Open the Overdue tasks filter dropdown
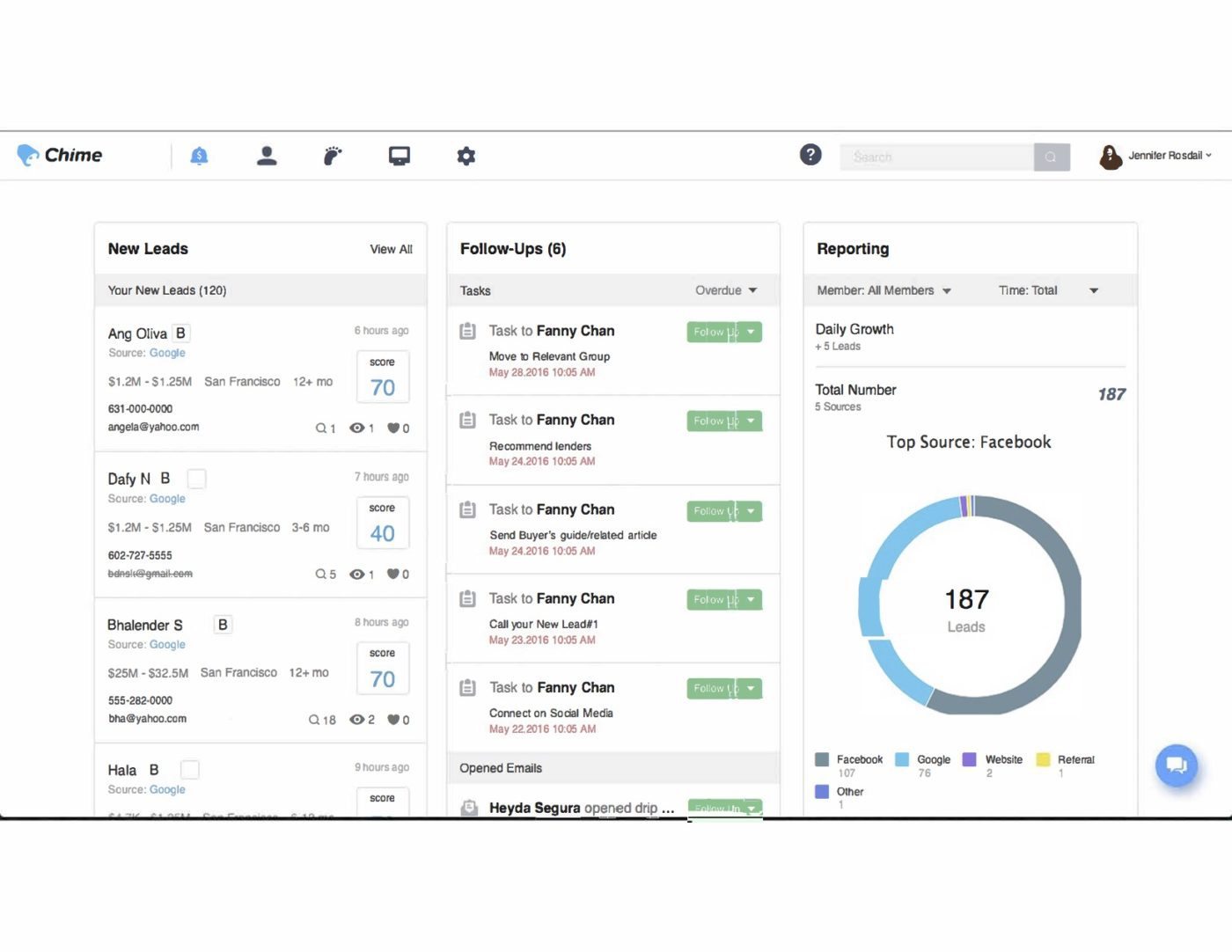Viewport: 1232px width, 952px height. [x=725, y=289]
